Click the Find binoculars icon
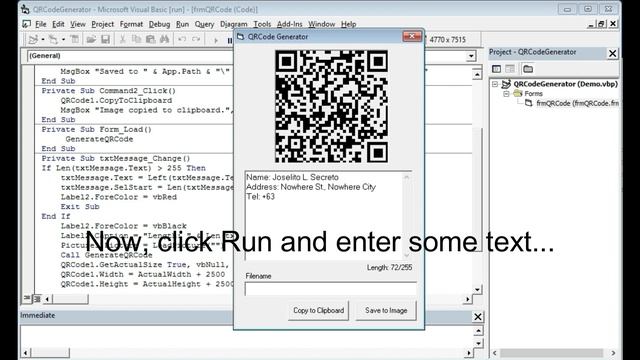Viewport: 640px width, 360px height. (x=164, y=39)
